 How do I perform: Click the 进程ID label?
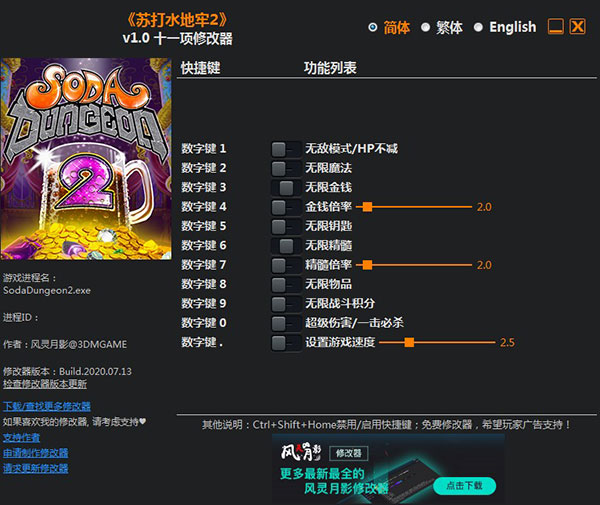pyautogui.click(x=21, y=318)
